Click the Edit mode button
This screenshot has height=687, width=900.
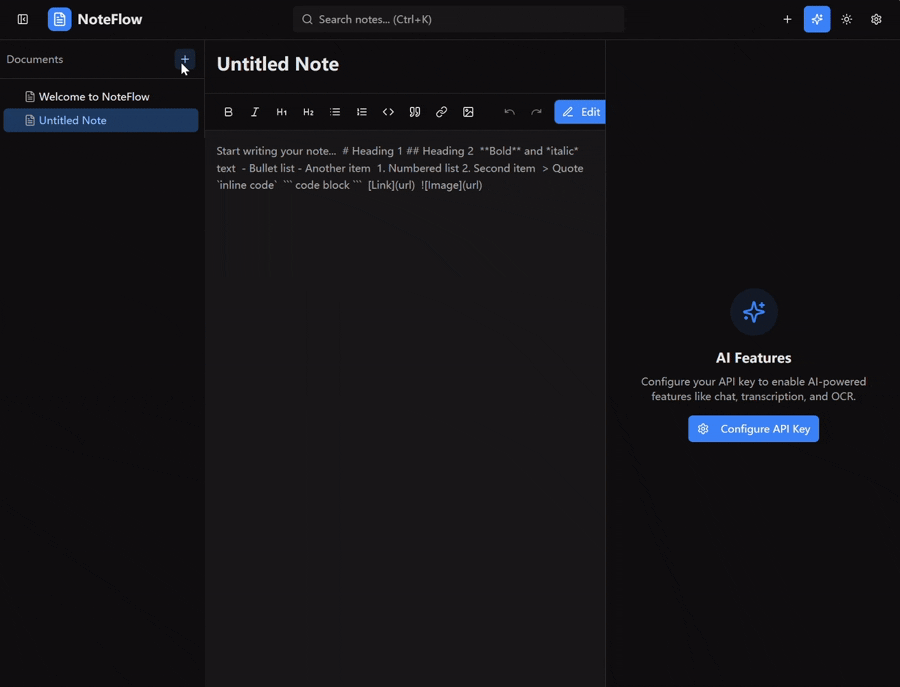pos(580,112)
